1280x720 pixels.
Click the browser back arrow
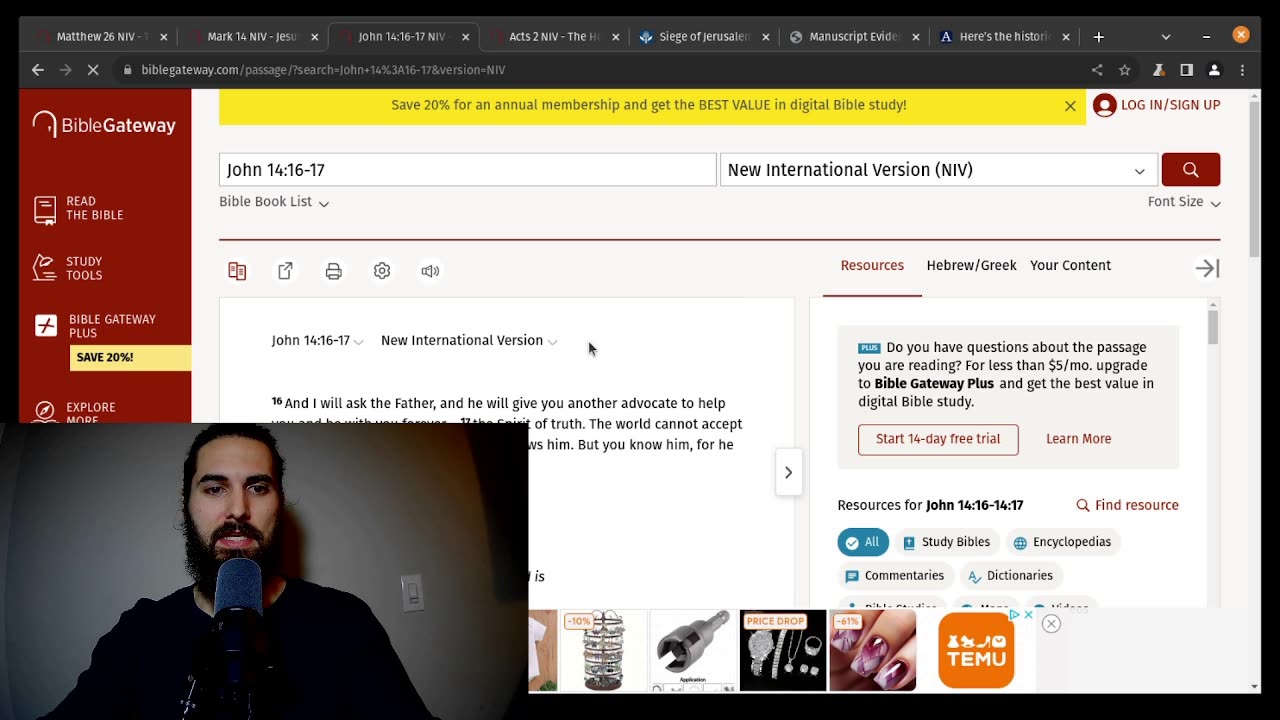[x=38, y=70]
